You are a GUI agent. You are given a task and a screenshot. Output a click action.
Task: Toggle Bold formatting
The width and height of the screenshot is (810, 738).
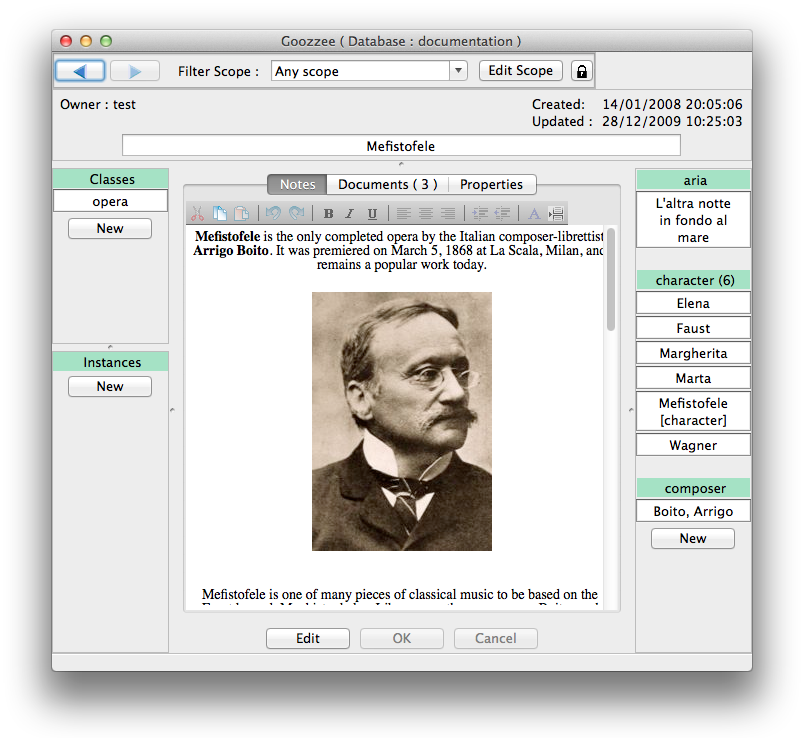328,213
